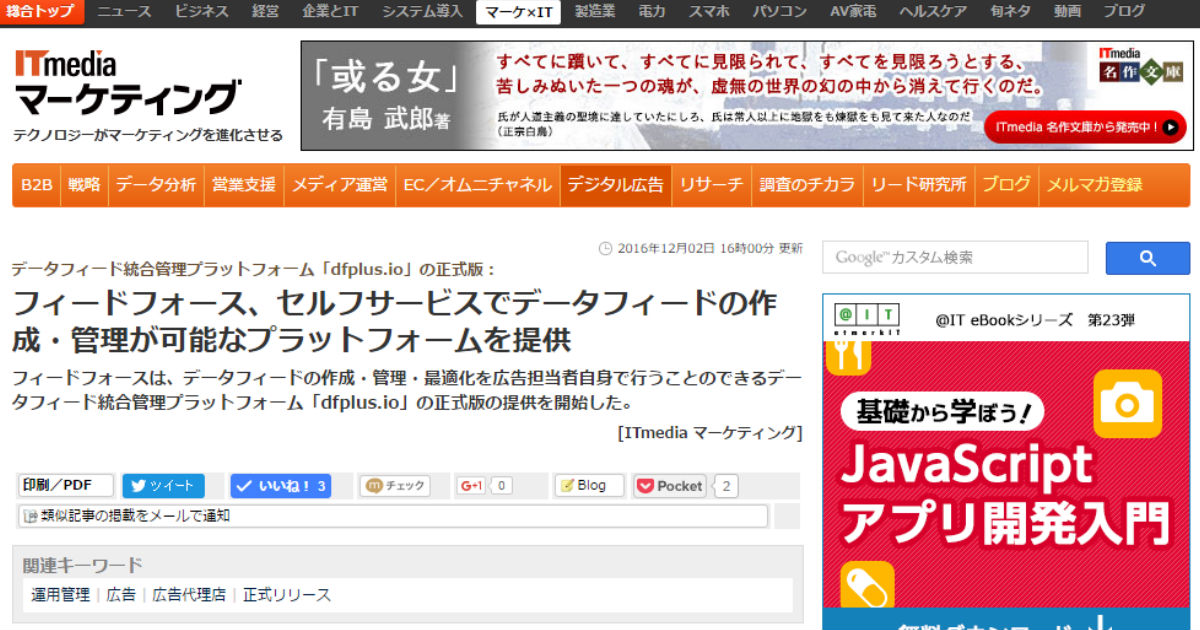Open the 印刷/PDF option
The width and height of the screenshot is (1200, 630).
(66, 486)
